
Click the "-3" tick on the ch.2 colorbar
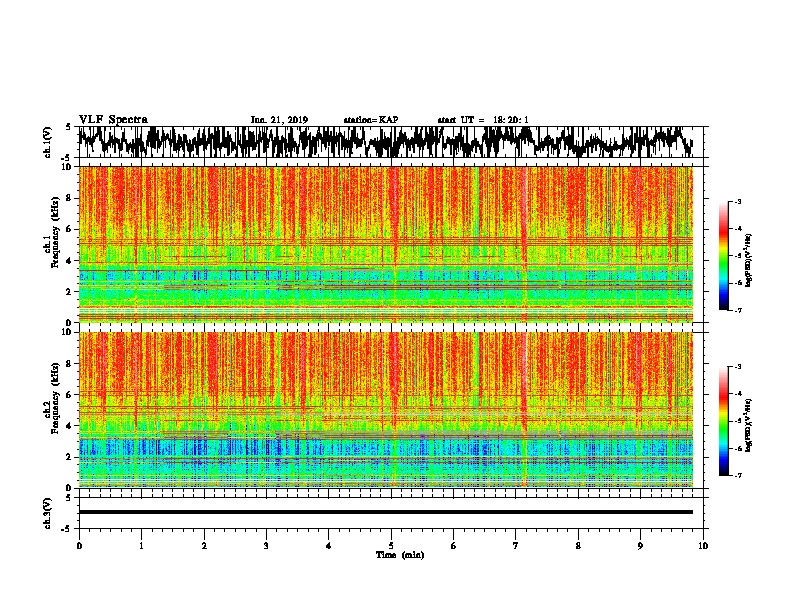click(737, 367)
